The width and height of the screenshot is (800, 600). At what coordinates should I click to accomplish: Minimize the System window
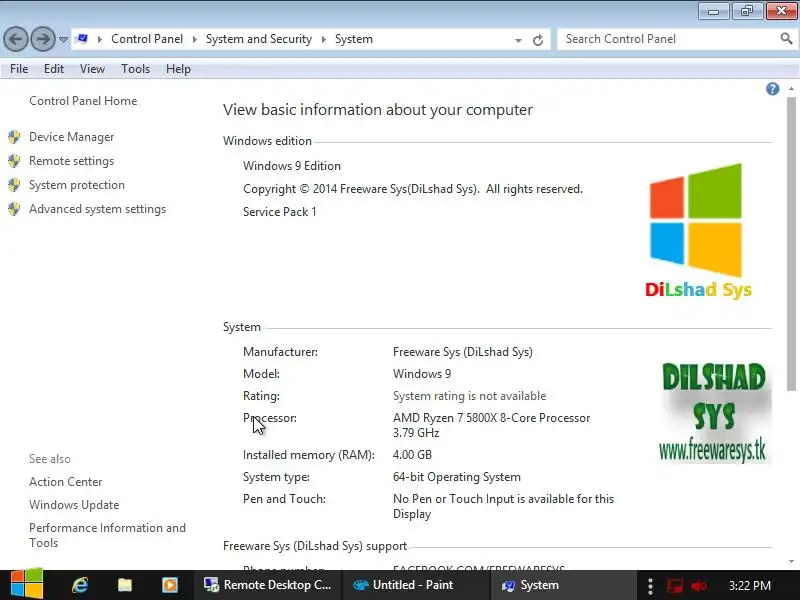[713, 11]
